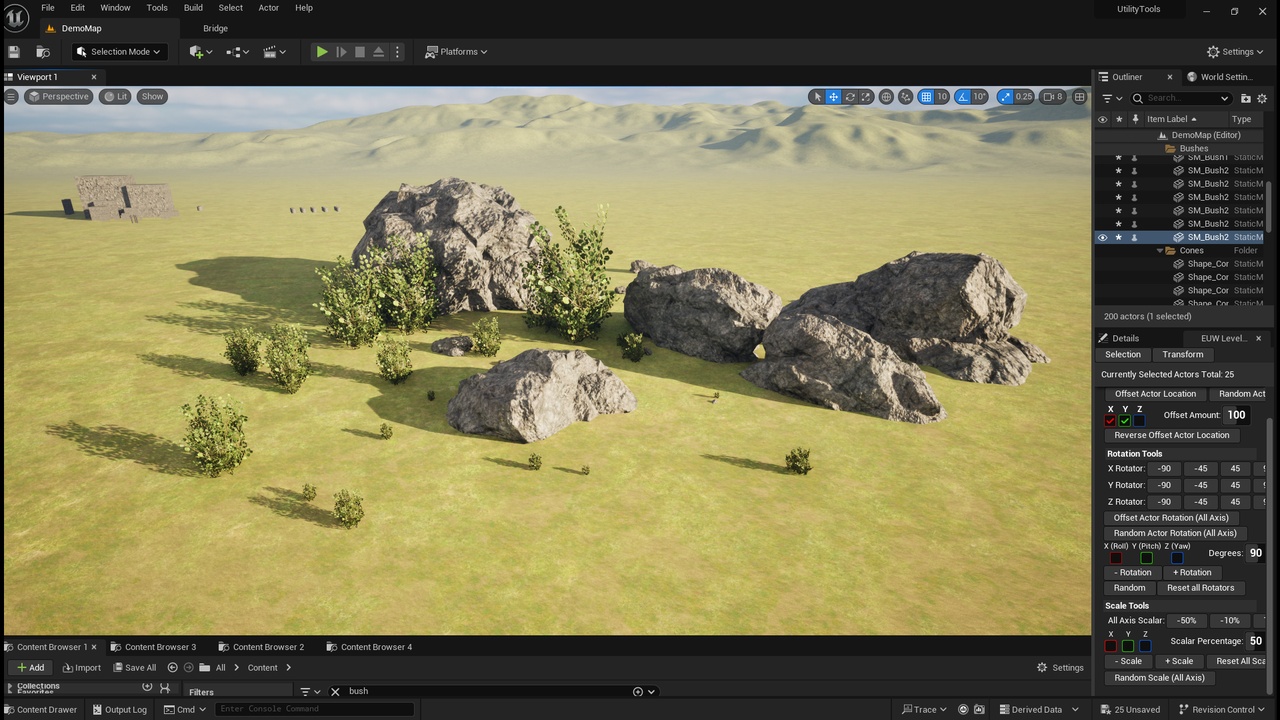
Task: Save the current level with the floppy disk icon
Action: (x=14, y=52)
